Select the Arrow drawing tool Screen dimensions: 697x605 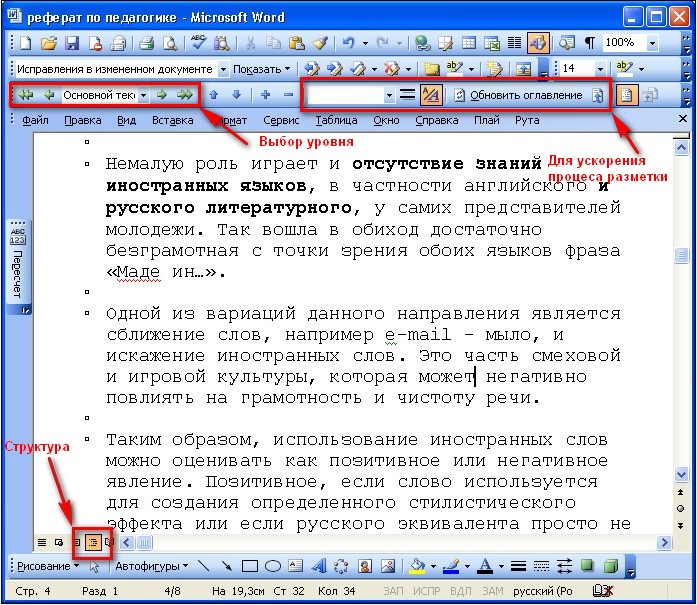(x=226, y=566)
